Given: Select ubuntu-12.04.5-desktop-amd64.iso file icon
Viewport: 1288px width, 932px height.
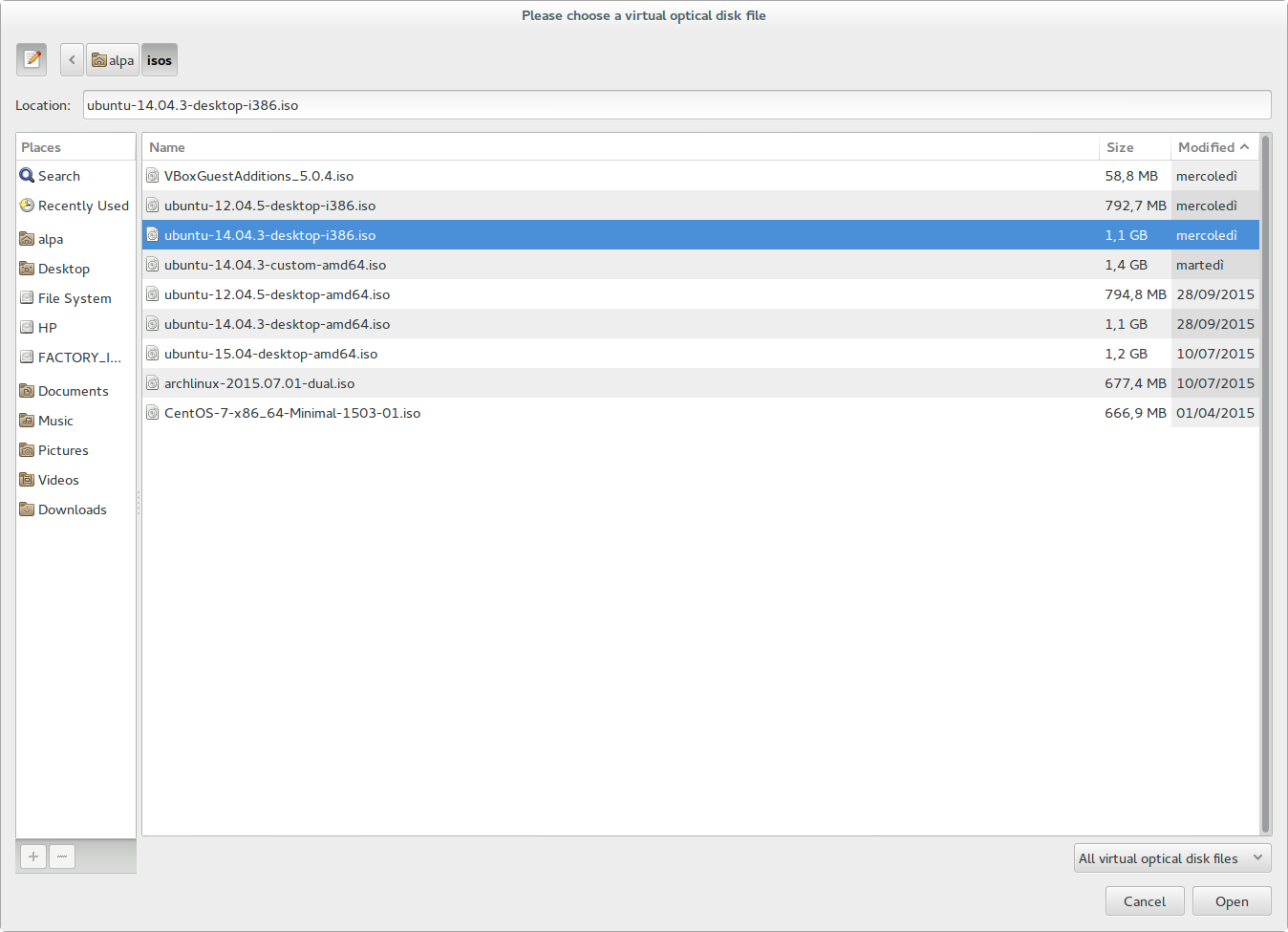Looking at the screenshot, I should point(153,294).
